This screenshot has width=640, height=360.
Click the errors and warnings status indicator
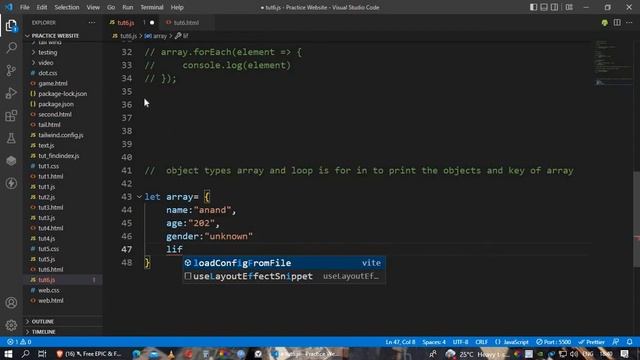point(19,342)
